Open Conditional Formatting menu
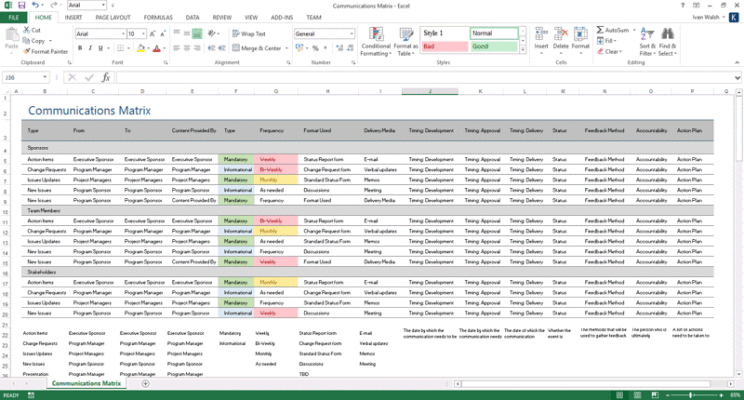 (x=376, y=42)
